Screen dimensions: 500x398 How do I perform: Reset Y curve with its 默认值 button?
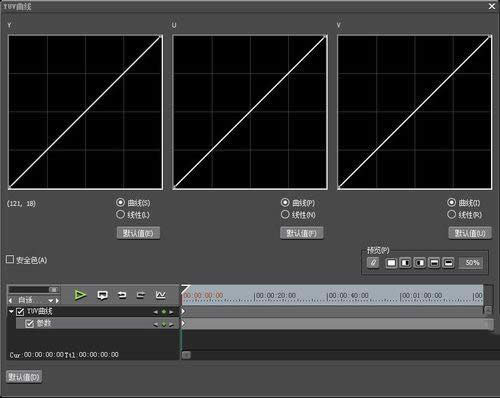138,233
